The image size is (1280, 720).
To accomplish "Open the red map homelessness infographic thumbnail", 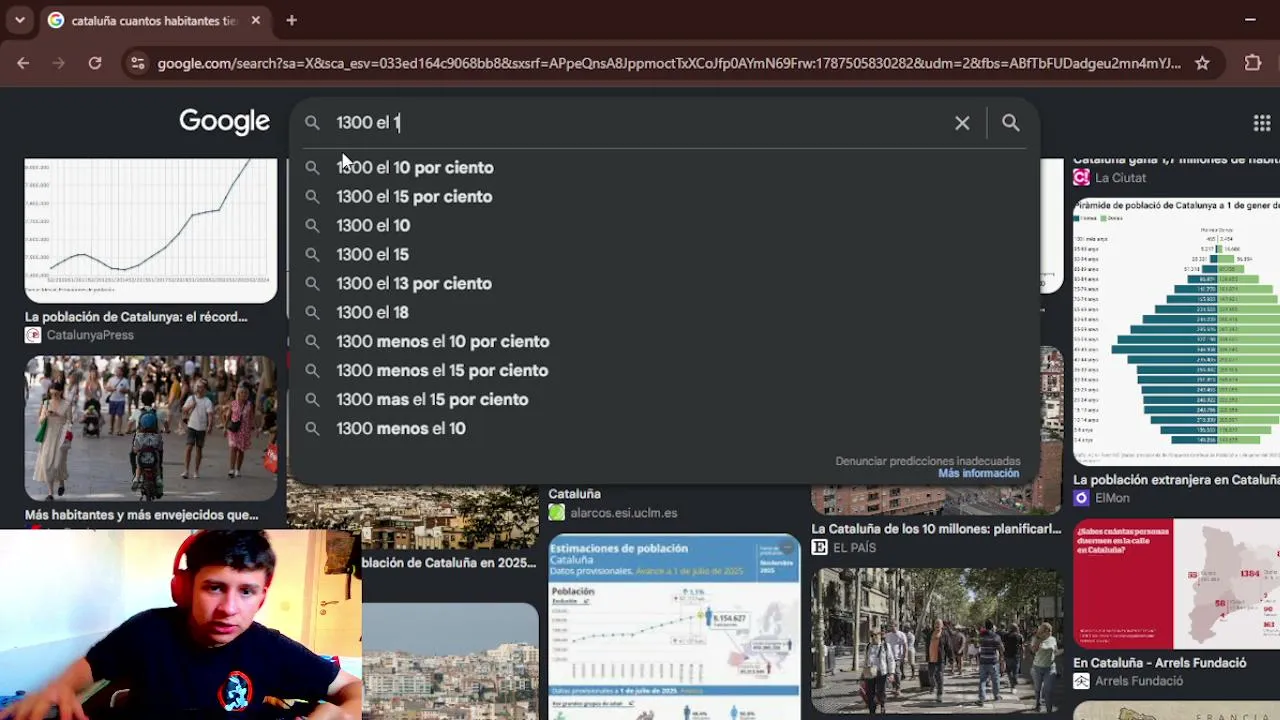I will pos(1176,584).
